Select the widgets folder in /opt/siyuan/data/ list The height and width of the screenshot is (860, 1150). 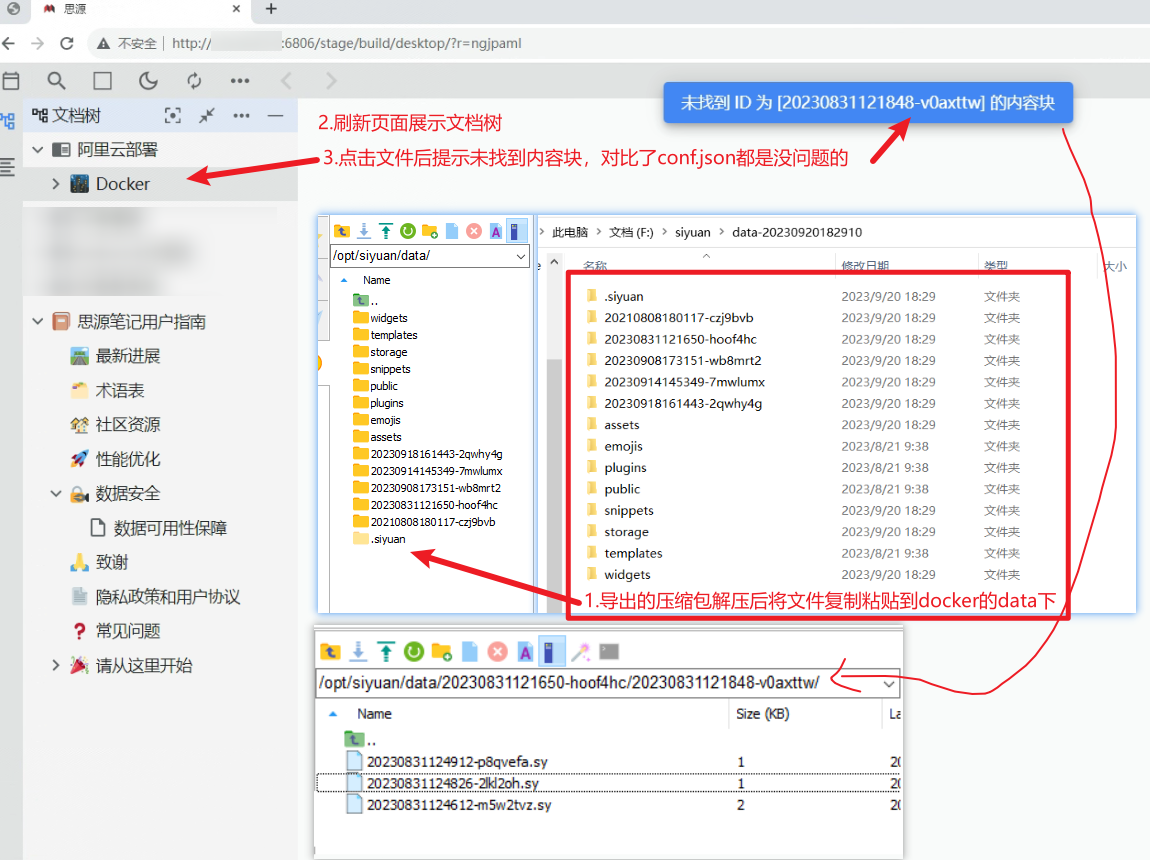(389, 318)
